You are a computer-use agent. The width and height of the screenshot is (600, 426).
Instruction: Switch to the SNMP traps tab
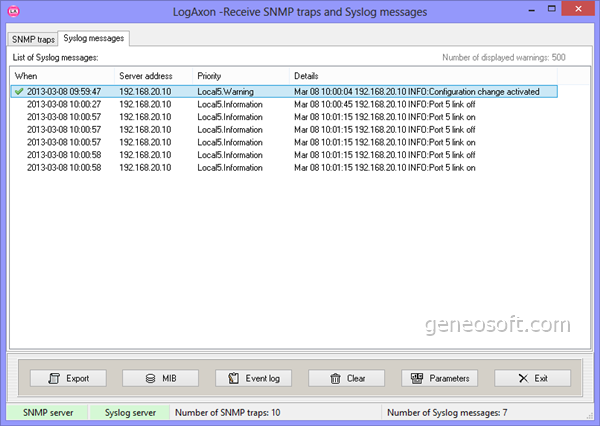pos(33,39)
